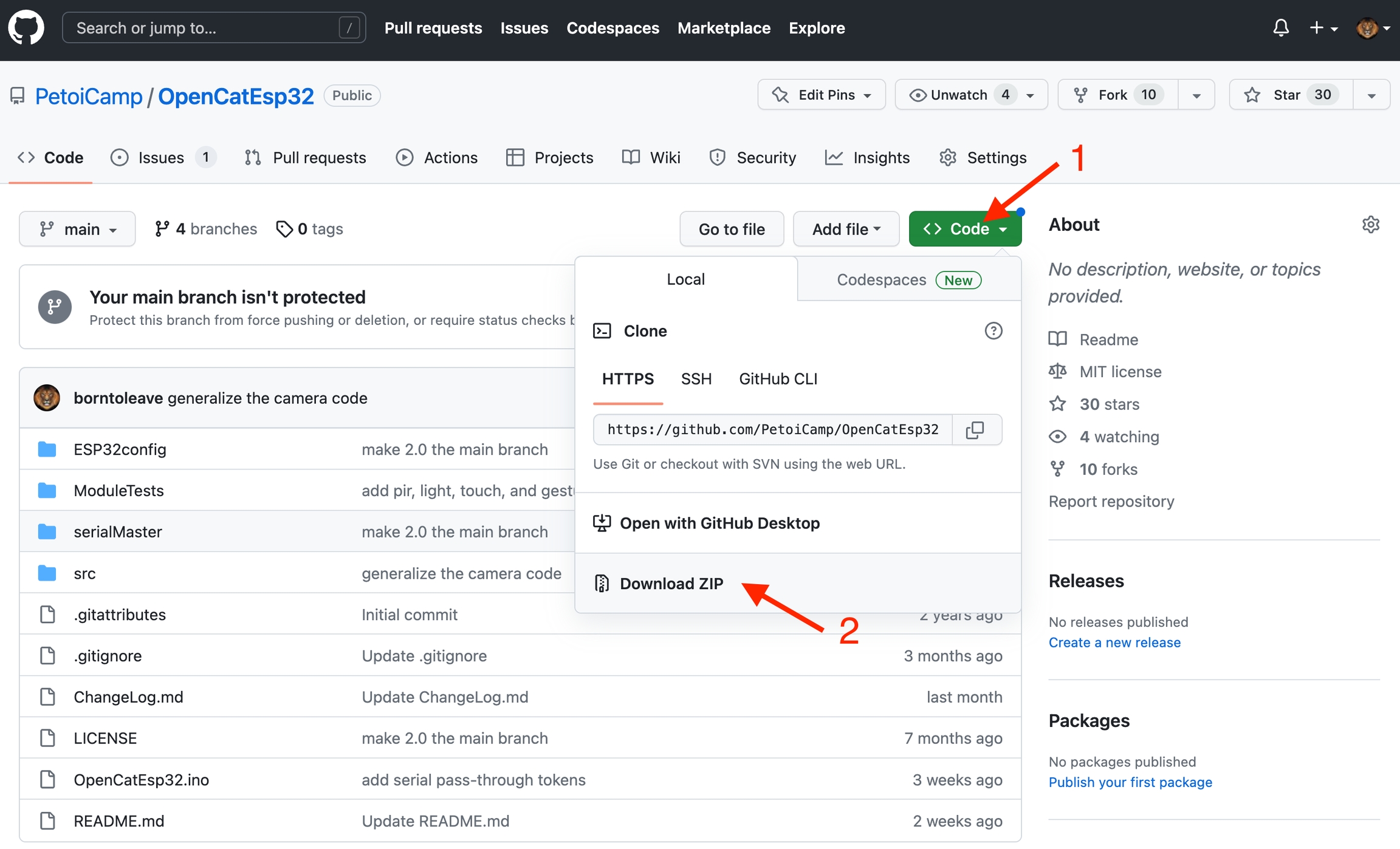Open About section settings gear
The height and width of the screenshot is (849, 1400).
1370,225
